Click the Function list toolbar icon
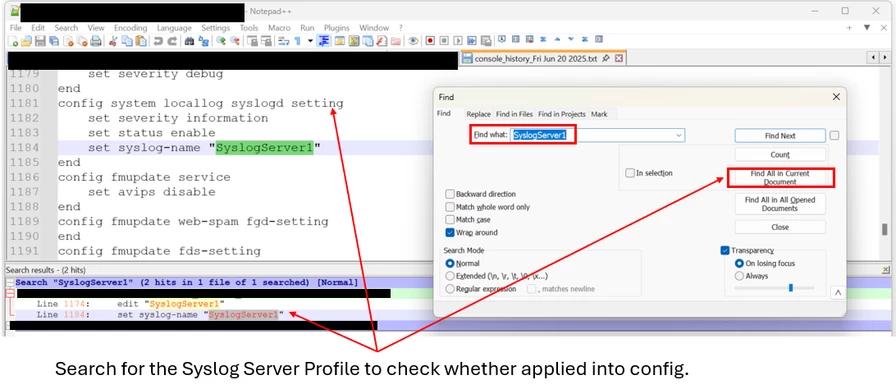The height and width of the screenshot is (385, 896). [381, 41]
